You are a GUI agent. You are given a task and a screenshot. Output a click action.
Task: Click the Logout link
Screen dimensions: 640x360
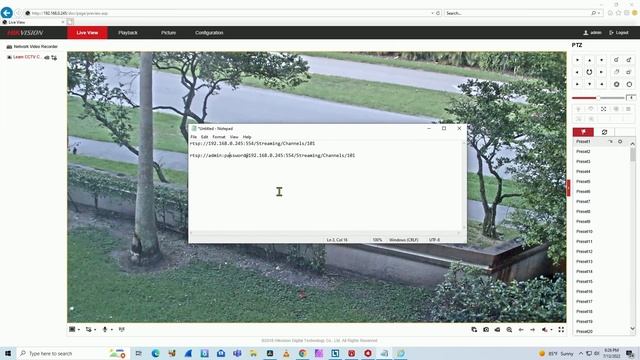click(x=619, y=33)
